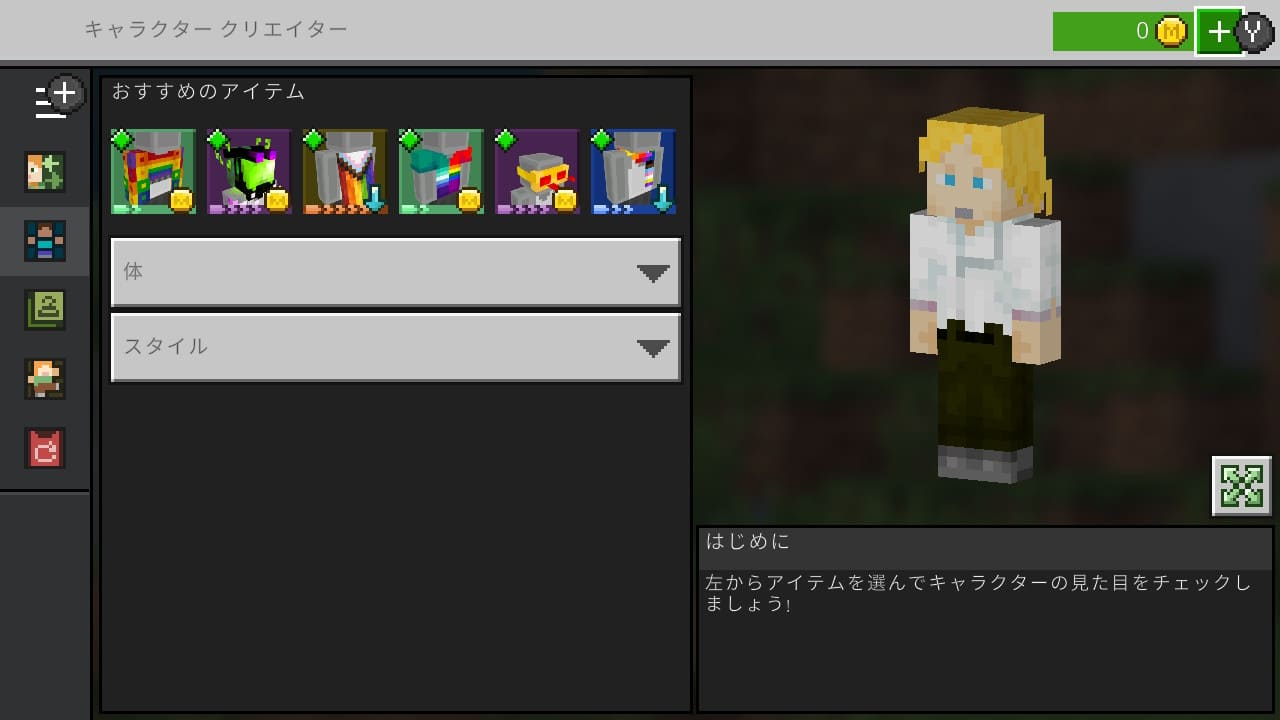The width and height of the screenshot is (1280, 720).
Task: Open the emotes tab with running Alex icon
Action: point(45,379)
